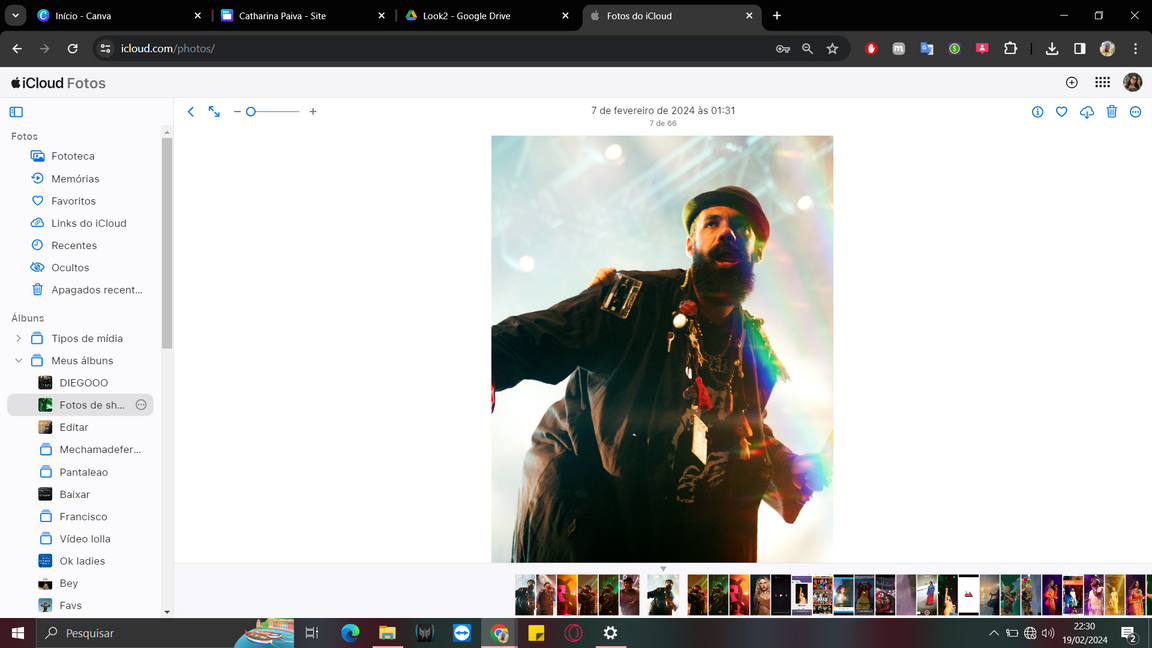Toggle full screen view with expand arrows

click(x=214, y=112)
